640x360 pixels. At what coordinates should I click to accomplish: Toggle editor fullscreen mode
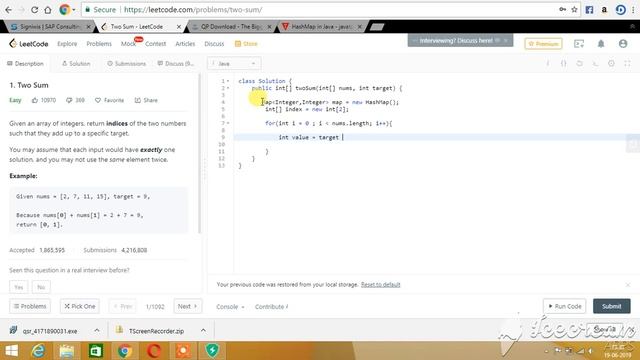pos(627,63)
